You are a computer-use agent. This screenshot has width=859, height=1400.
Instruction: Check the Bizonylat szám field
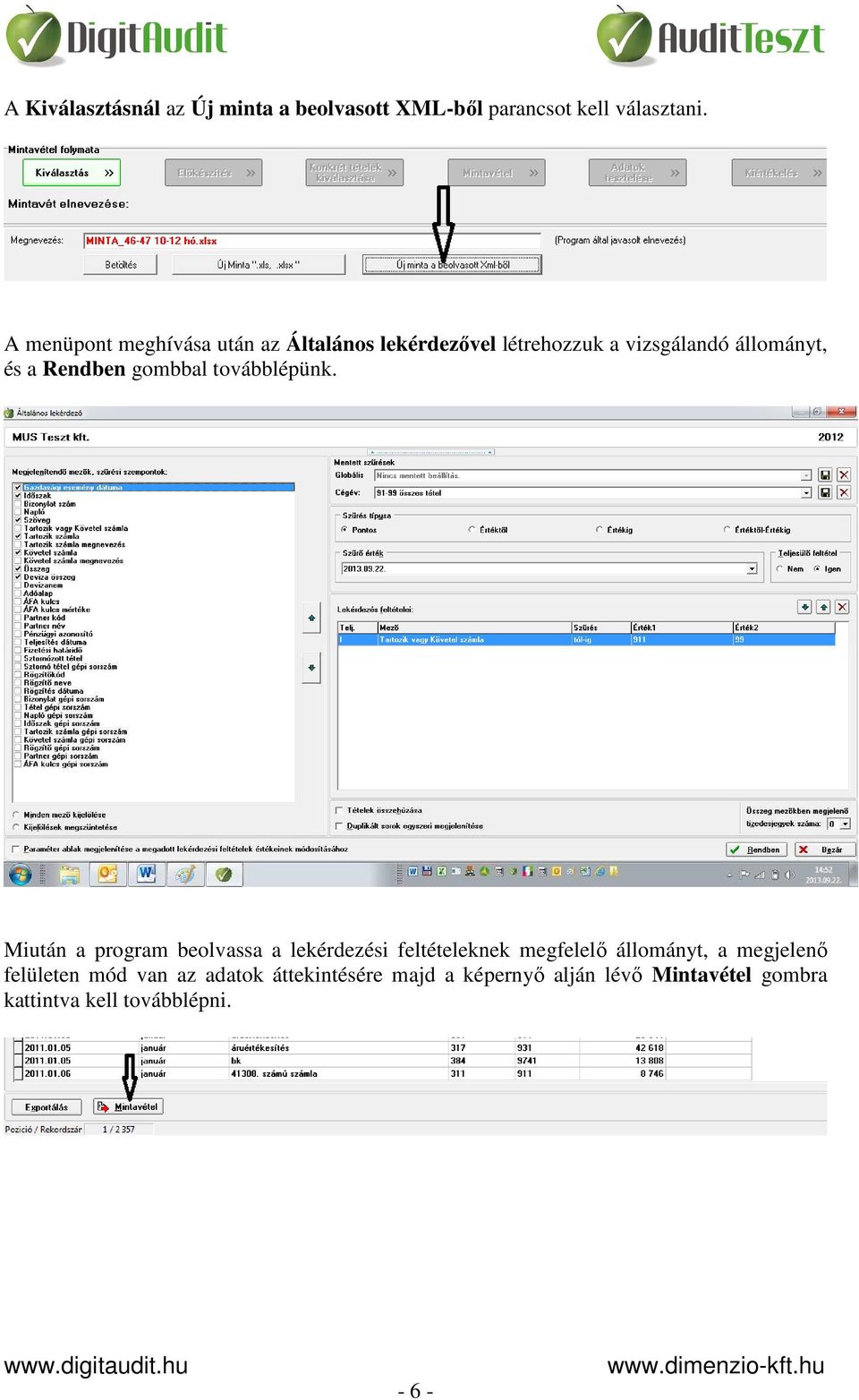[18, 504]
